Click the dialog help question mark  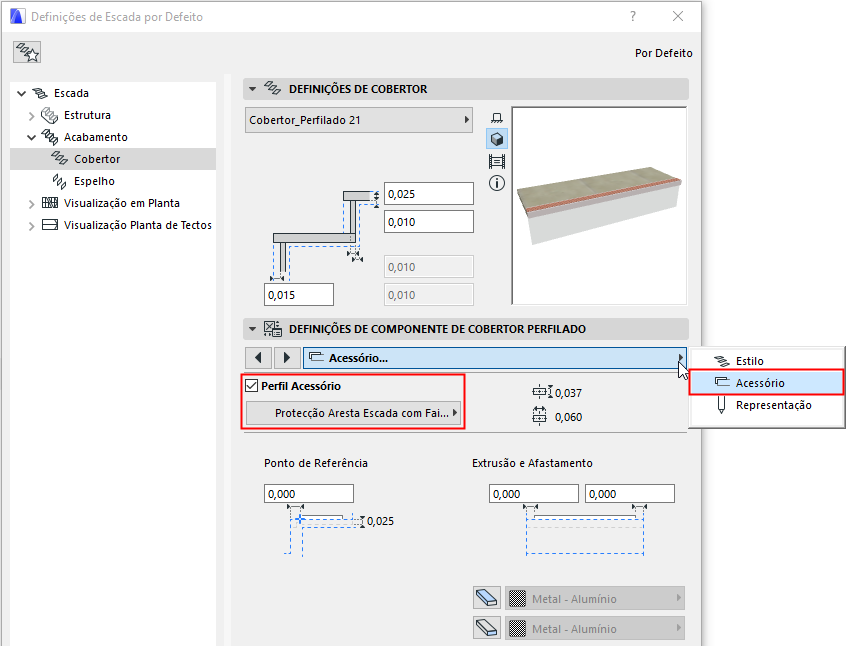point(633,16)
